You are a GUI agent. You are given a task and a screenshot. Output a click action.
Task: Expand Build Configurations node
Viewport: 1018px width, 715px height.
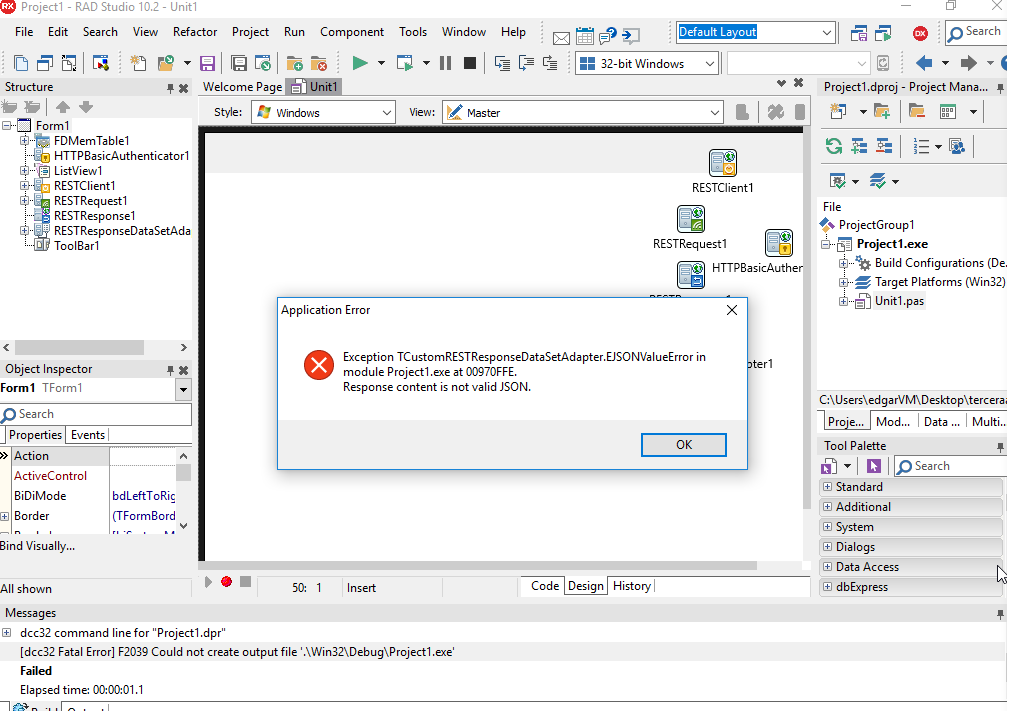(x=843, y=263)
